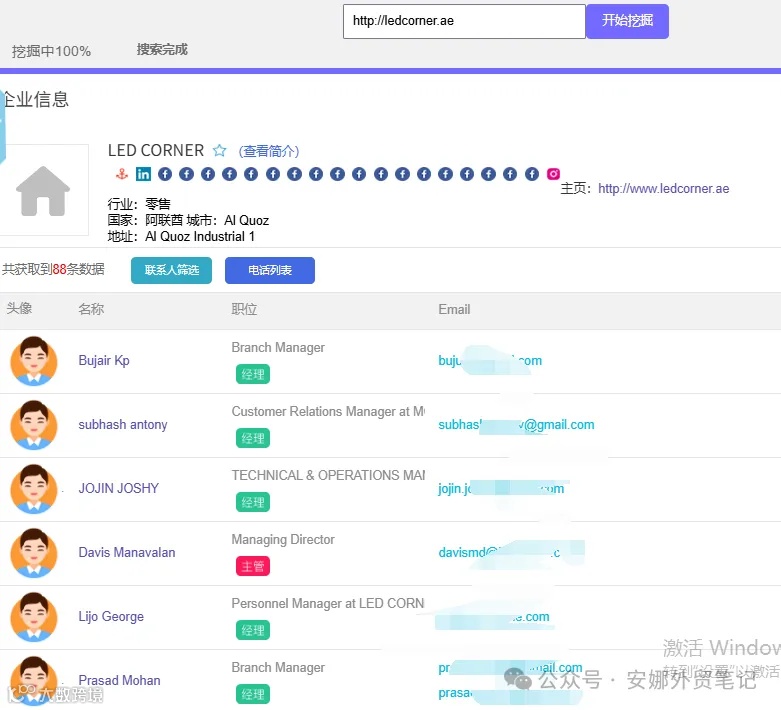Image resolution: width=781 pixels, height=710 pixels.
Task: Click the red anchor icon under LED CORNER
Action: (x=122, y=174)
